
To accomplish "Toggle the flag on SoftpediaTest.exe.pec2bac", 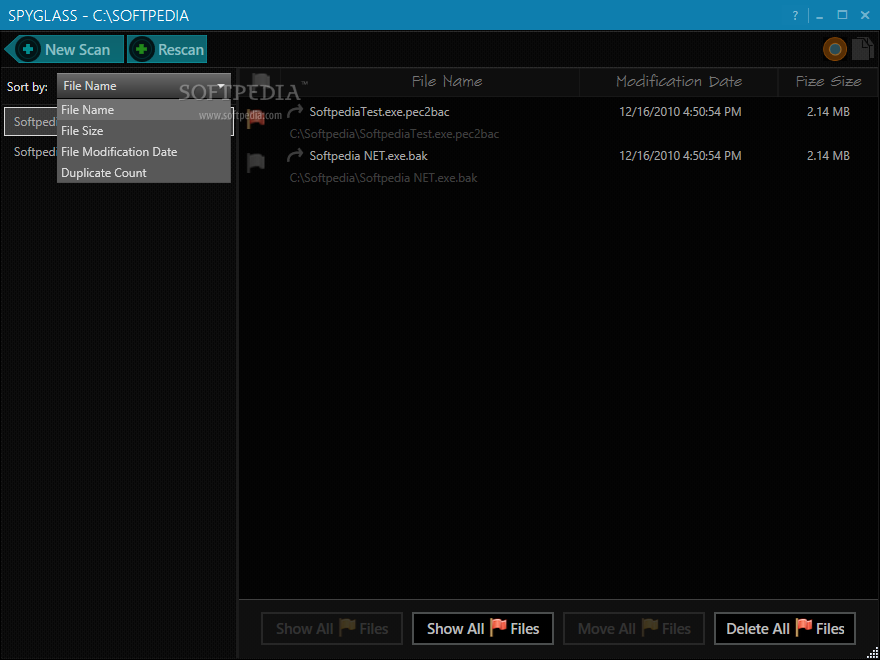I will pos(255,119).
